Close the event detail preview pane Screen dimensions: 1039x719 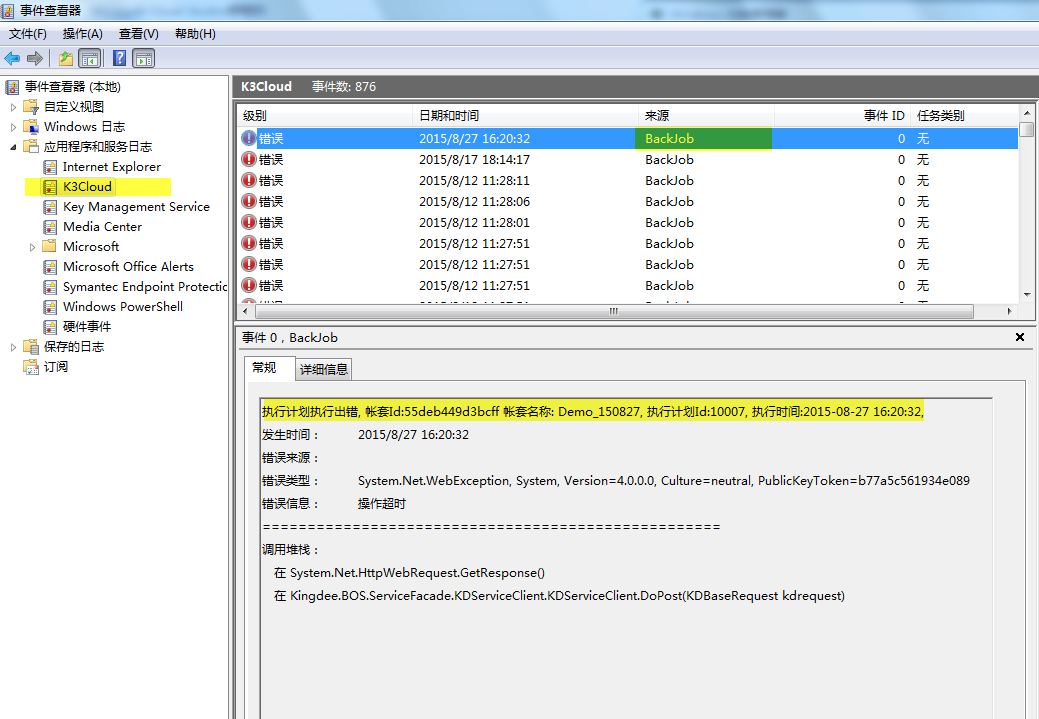(x=1020, y=337)
